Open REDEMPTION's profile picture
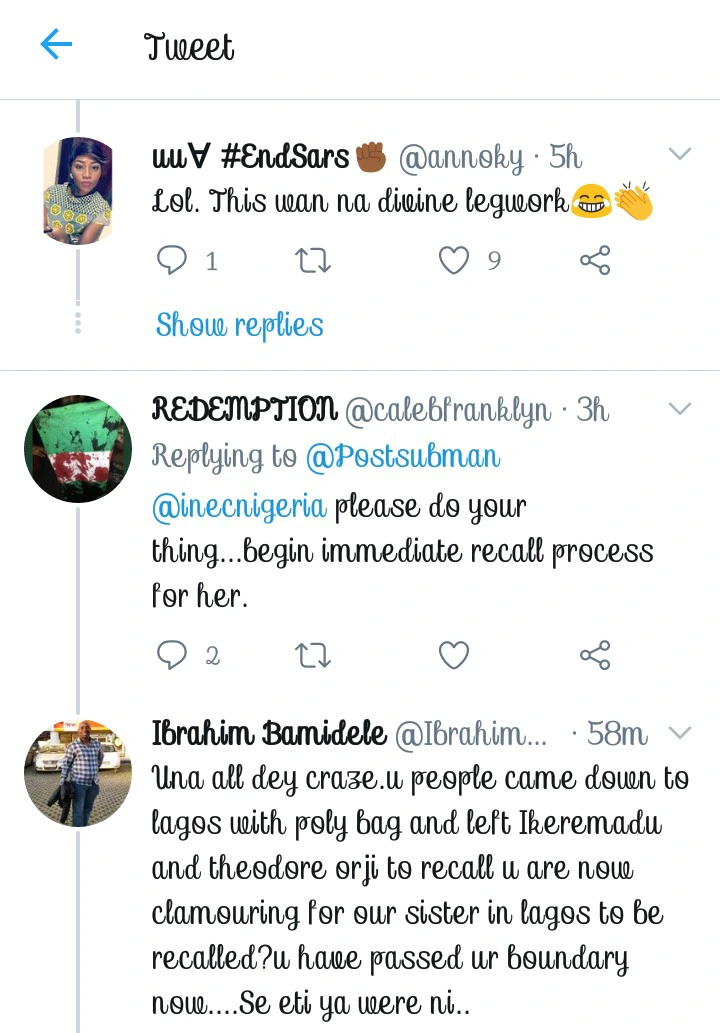 78,448
